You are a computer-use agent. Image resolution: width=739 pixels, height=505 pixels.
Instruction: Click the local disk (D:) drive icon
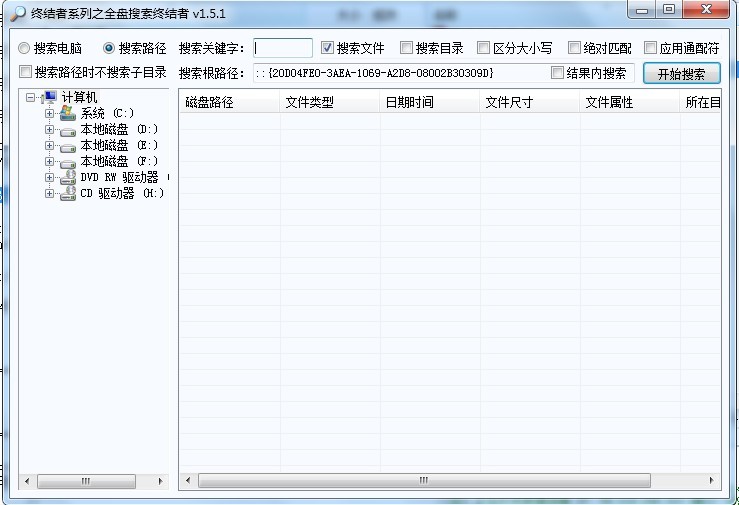[x=68, y=130]
